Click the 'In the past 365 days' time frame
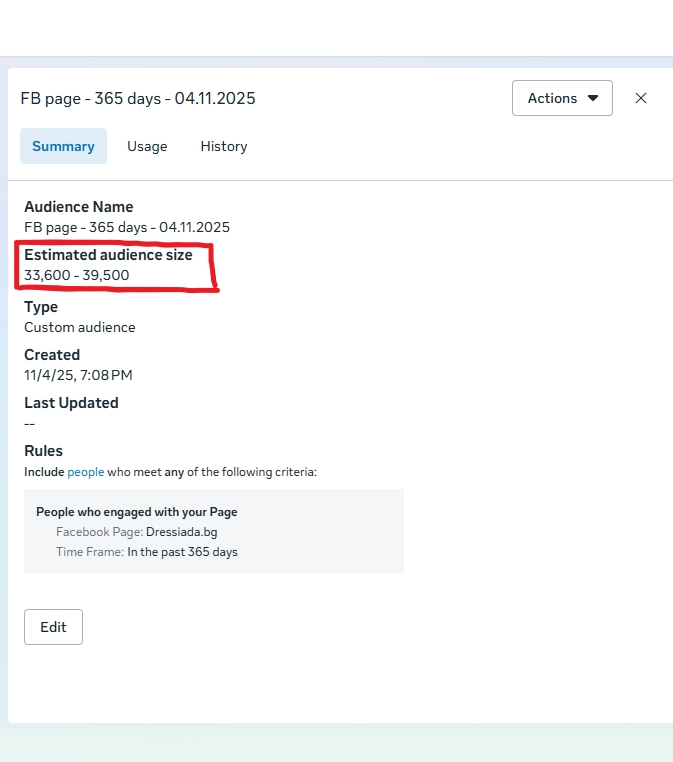Viewport: 673px width, 762px height. click(x=182, y=551)
